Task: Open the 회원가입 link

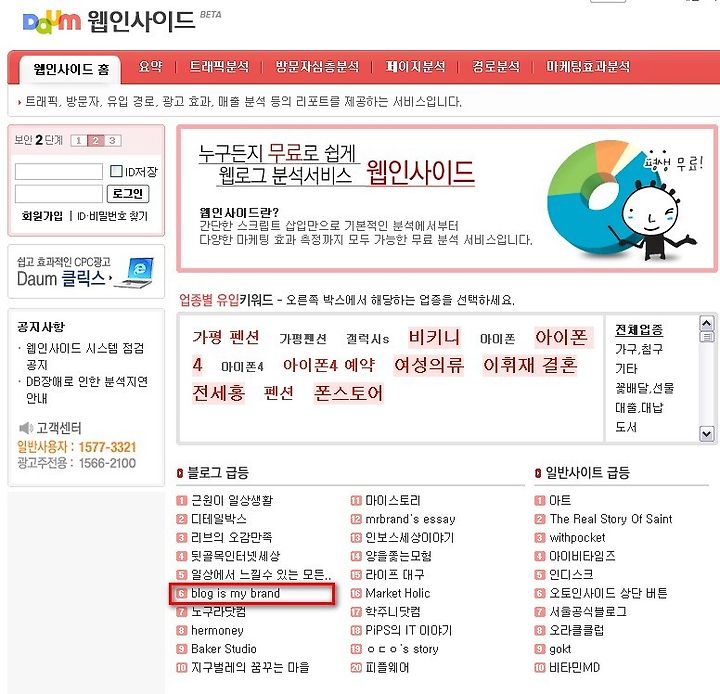Action: [42, 216]
